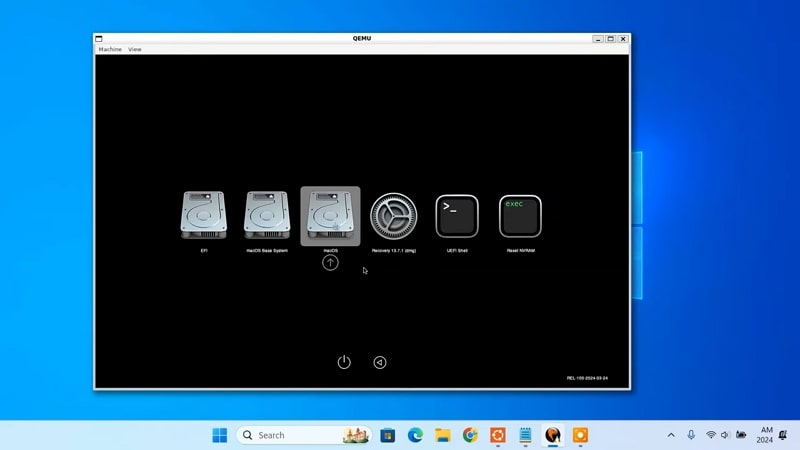The width and height of the screenshot is (800, 450).
Task: Open the View menu in QEMU
Action: (x=135, y=49)
